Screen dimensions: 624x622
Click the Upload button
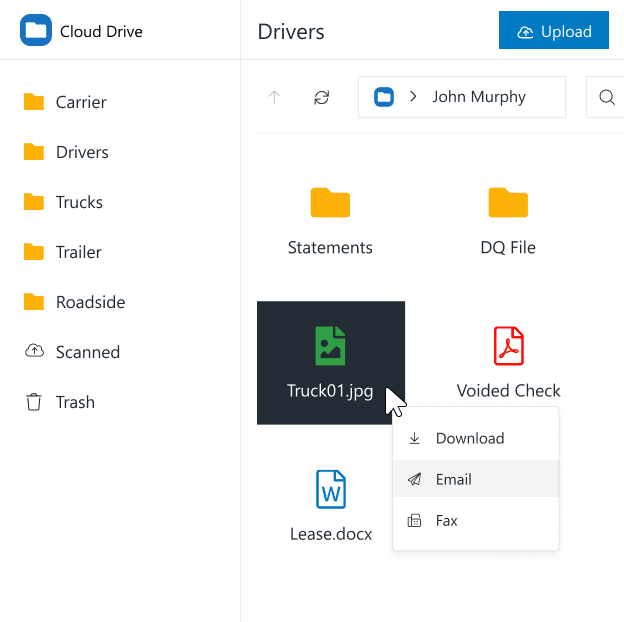(x=554, y=30)
